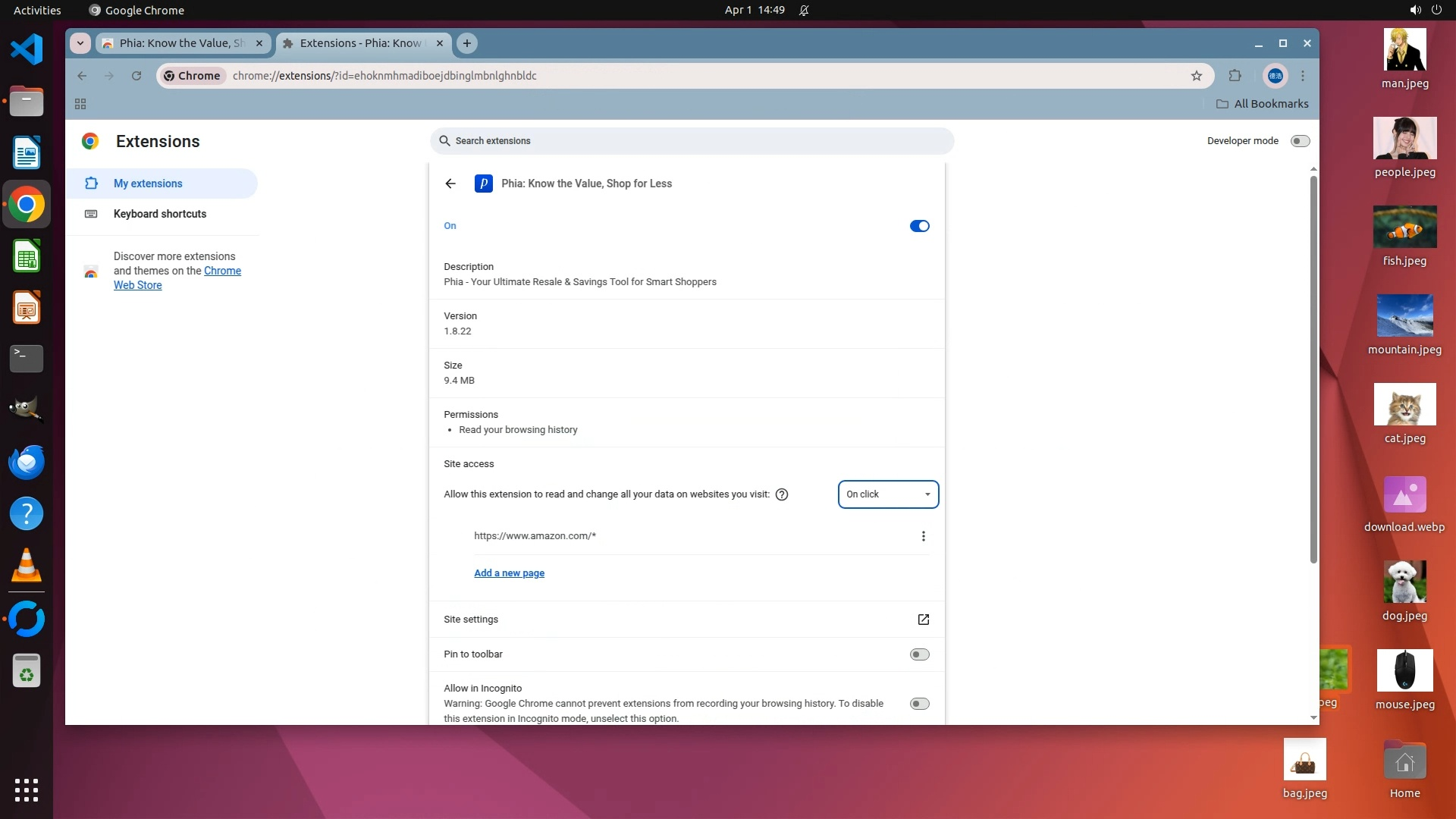Click Add a new page link
Screen dimensions: 1456x819
pos(509,573)
